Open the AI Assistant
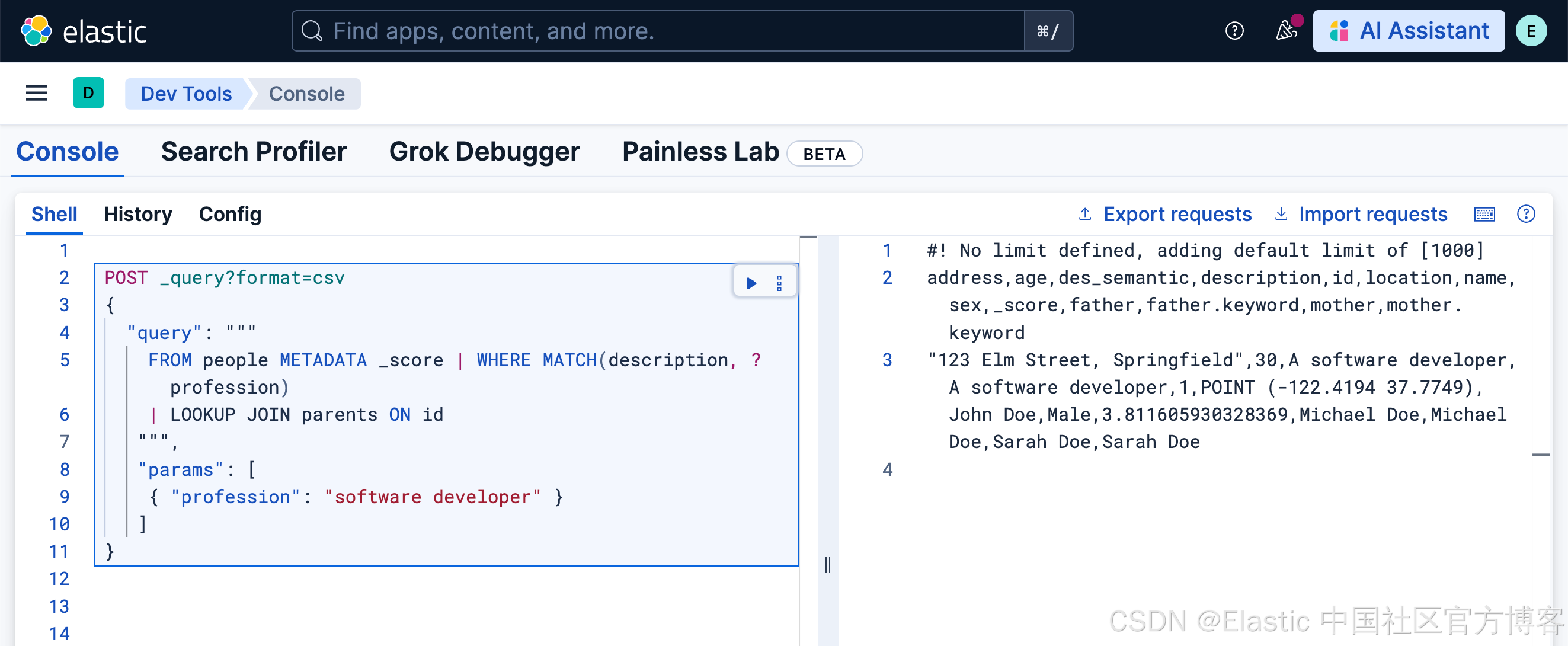1568x646 pixels. [x=1408, y=31]
